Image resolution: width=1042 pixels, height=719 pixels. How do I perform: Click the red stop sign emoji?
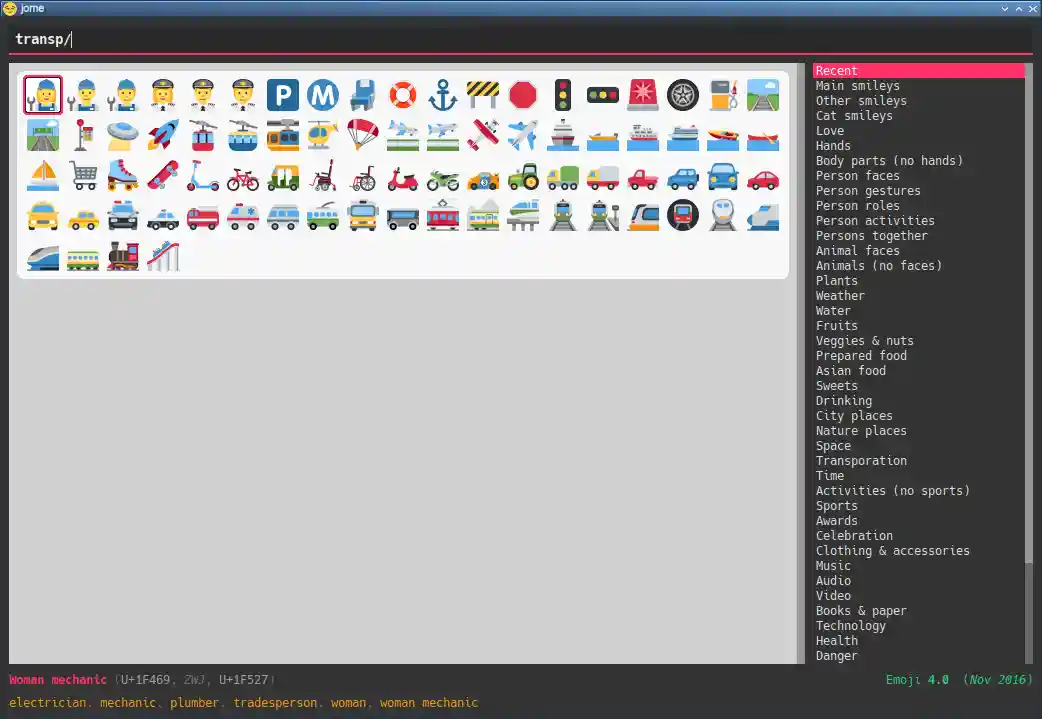coord(523,95)
